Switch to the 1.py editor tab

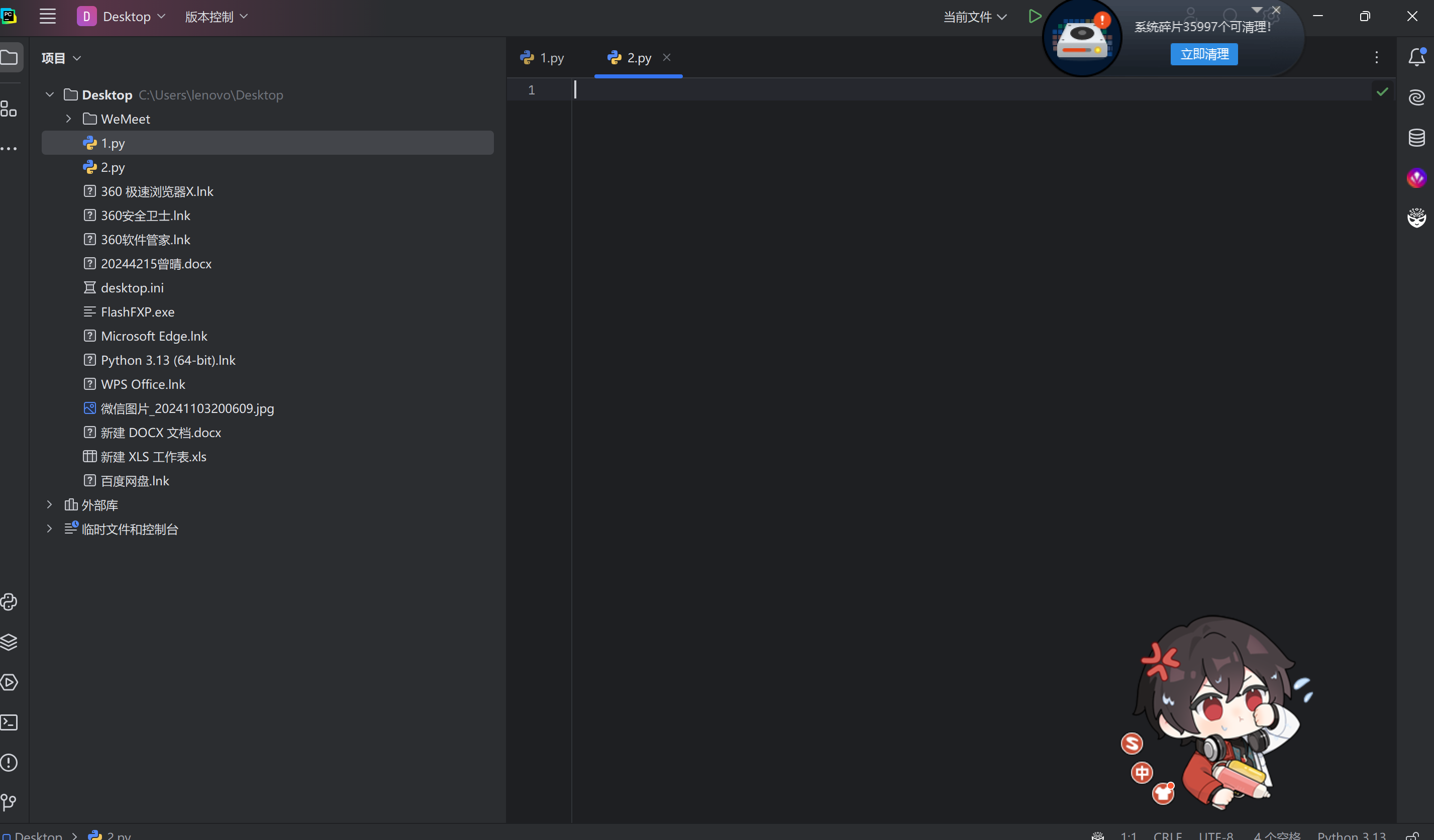[x=543, y=58]
